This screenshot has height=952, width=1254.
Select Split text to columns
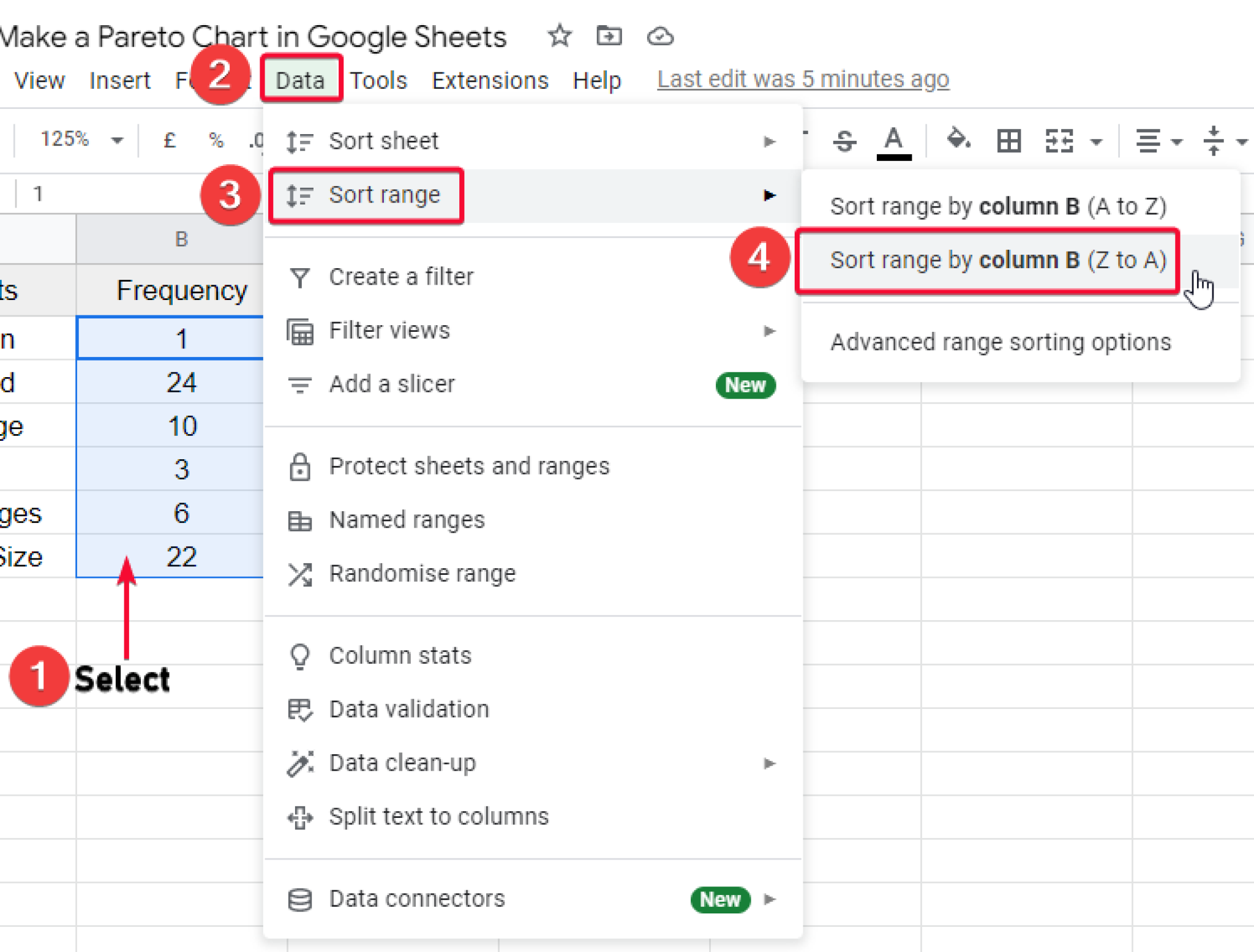(x=533, y=817)
